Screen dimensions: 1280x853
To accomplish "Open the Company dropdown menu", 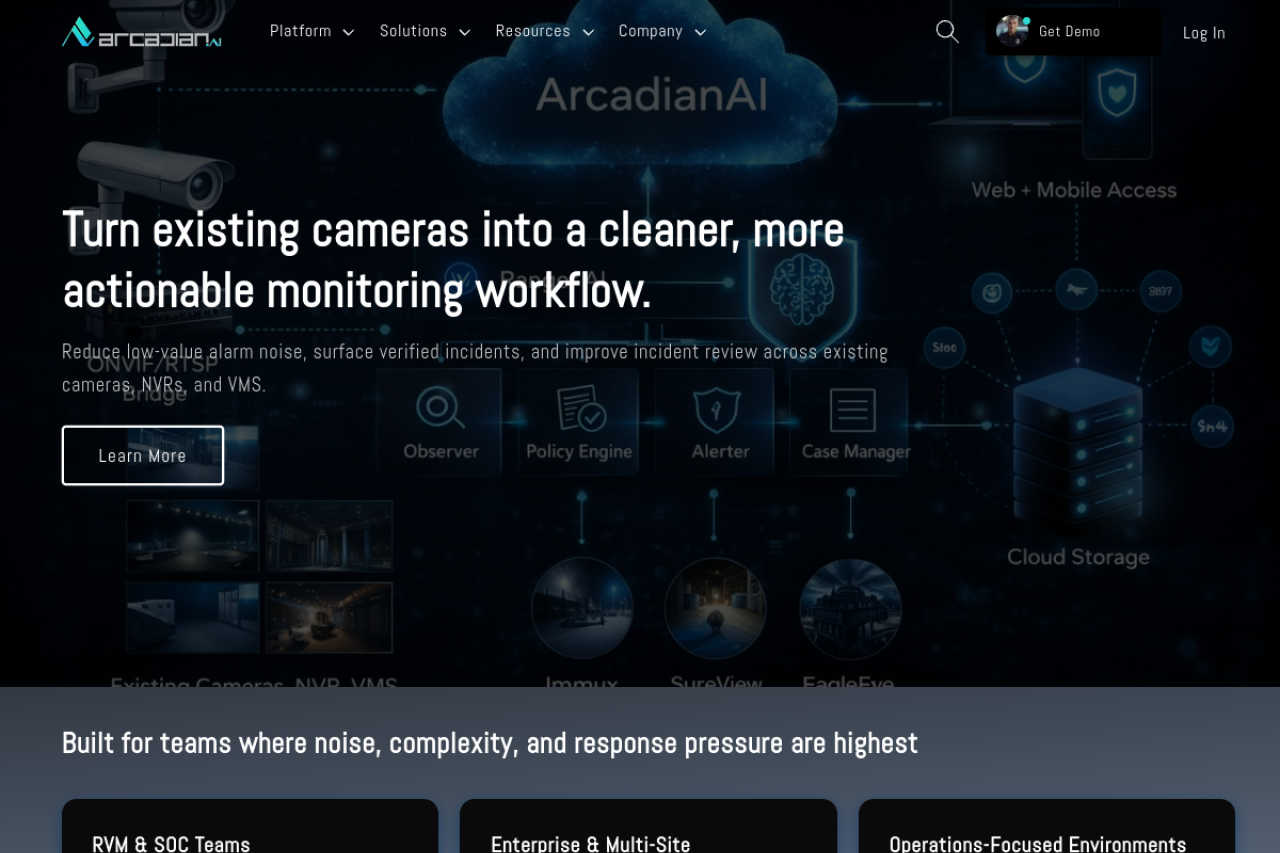I will click(663, 32).
